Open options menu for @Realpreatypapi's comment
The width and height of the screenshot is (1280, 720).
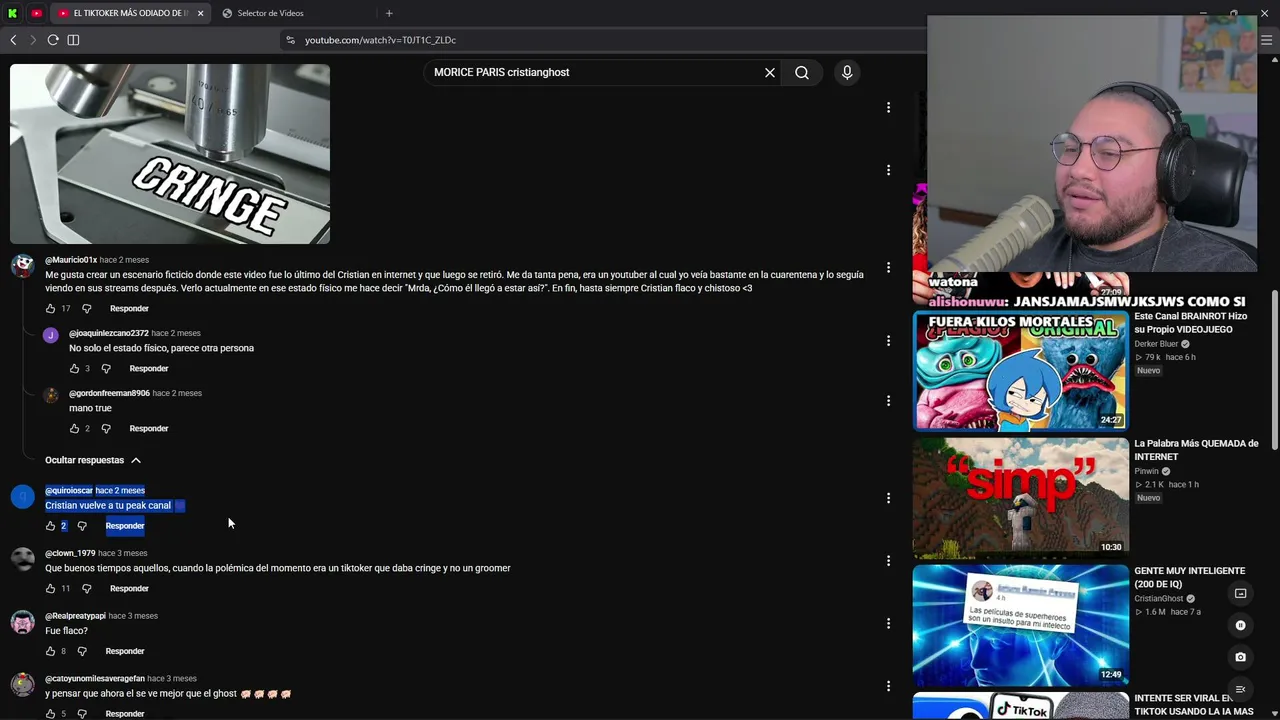point(888,624)
